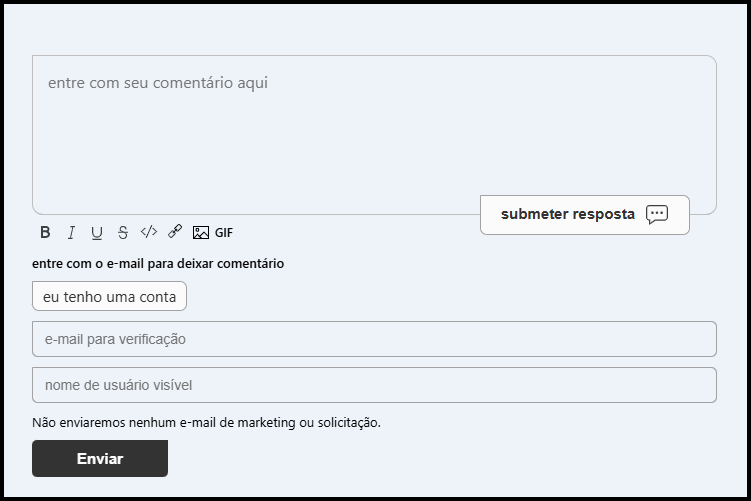
Task: Focus the 'e-mail para verificação' field
Action: point(374,339)
